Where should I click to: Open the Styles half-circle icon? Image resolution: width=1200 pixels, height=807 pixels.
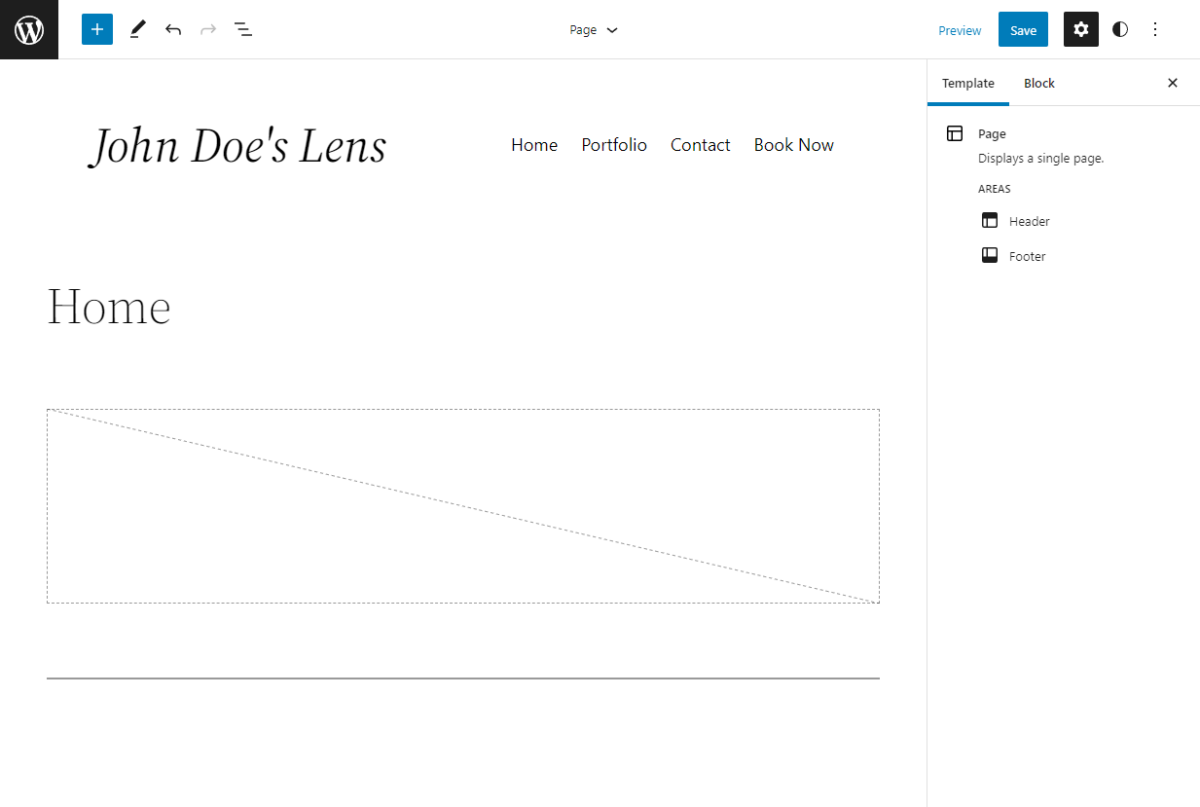click(x=1120, y=30)
